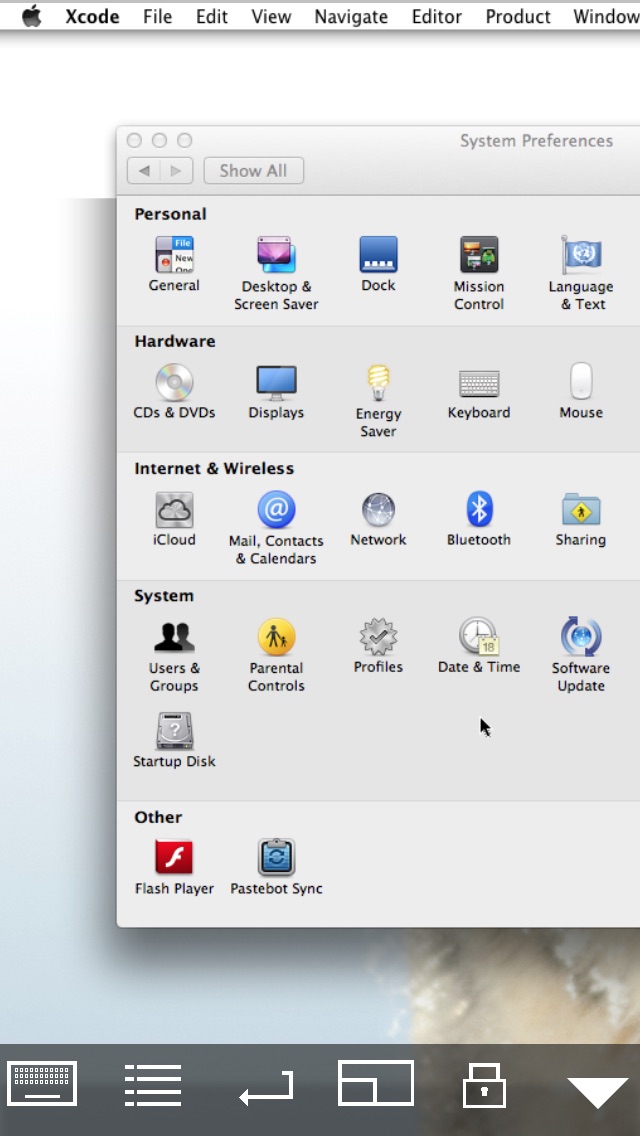Close the System Preferences window

click(134, 141)
